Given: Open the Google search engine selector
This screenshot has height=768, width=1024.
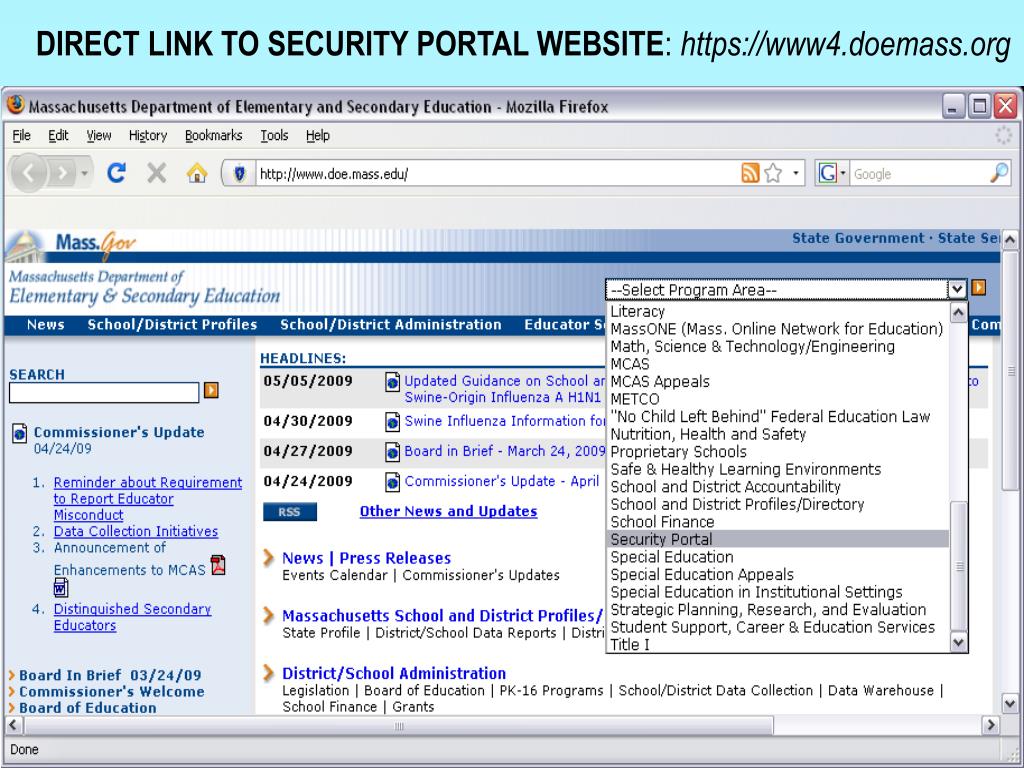Looking at the screenshot, I should 831,174.
